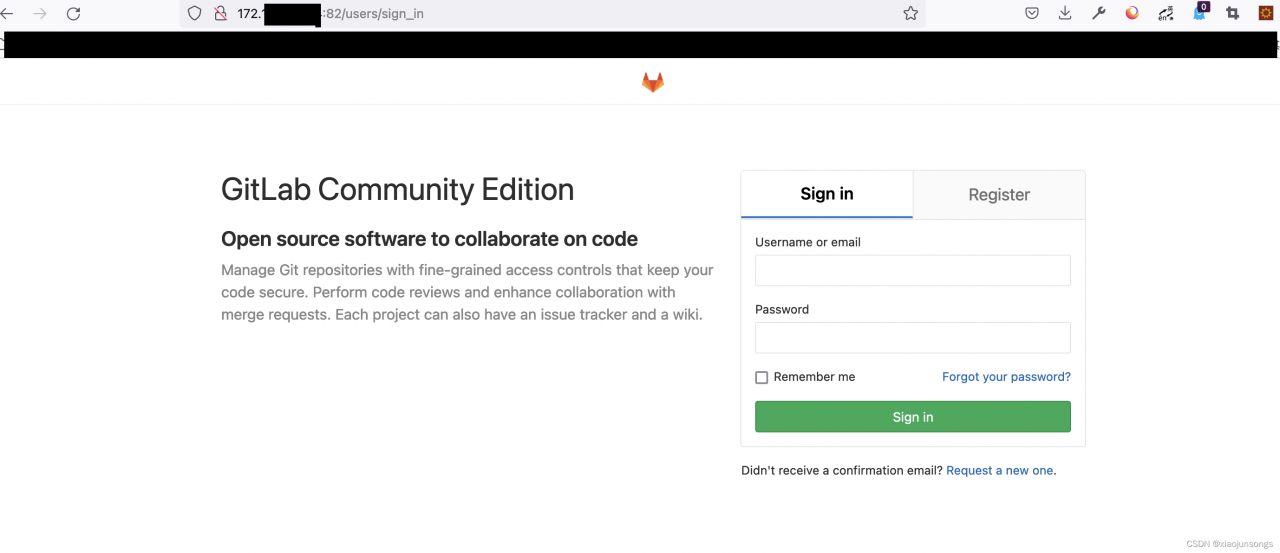Image resolution: width=1280 pixels, height=553 pixels.
Task: Open the Pocket save icon
Action: coord(1032,14)
